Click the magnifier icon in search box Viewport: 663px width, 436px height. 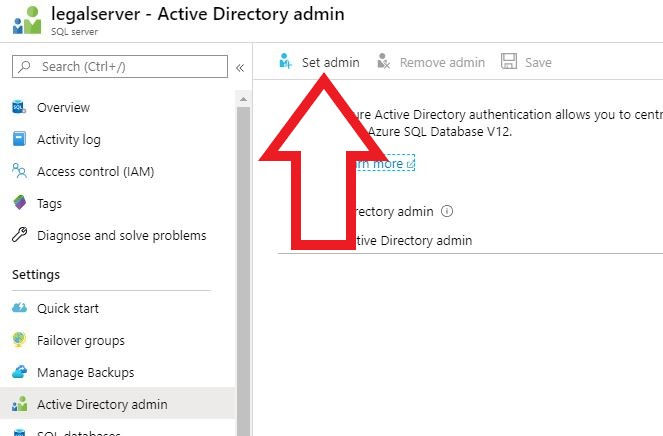[25, 66]
